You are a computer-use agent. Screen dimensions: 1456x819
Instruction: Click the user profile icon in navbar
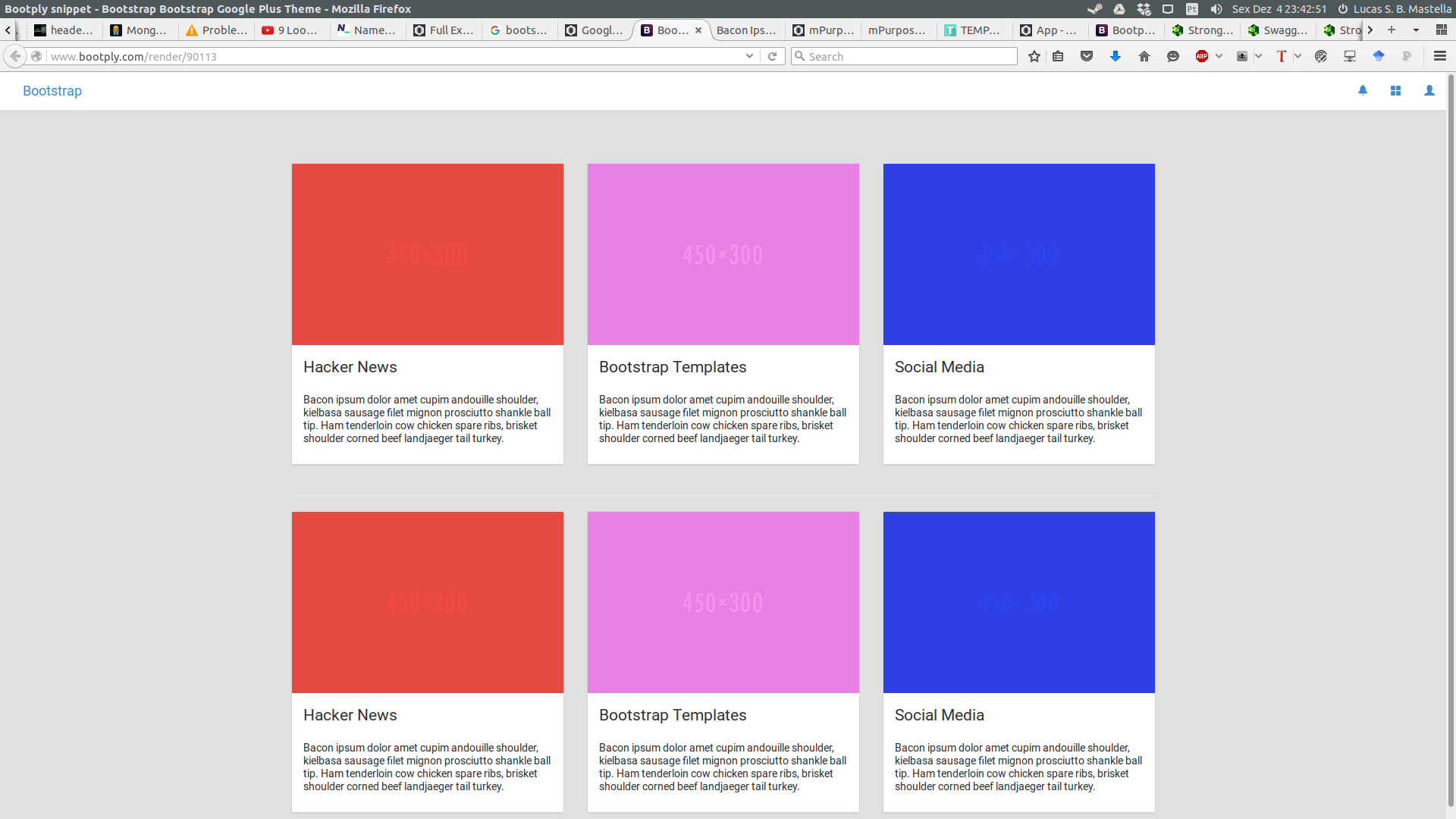(1429, 90)
